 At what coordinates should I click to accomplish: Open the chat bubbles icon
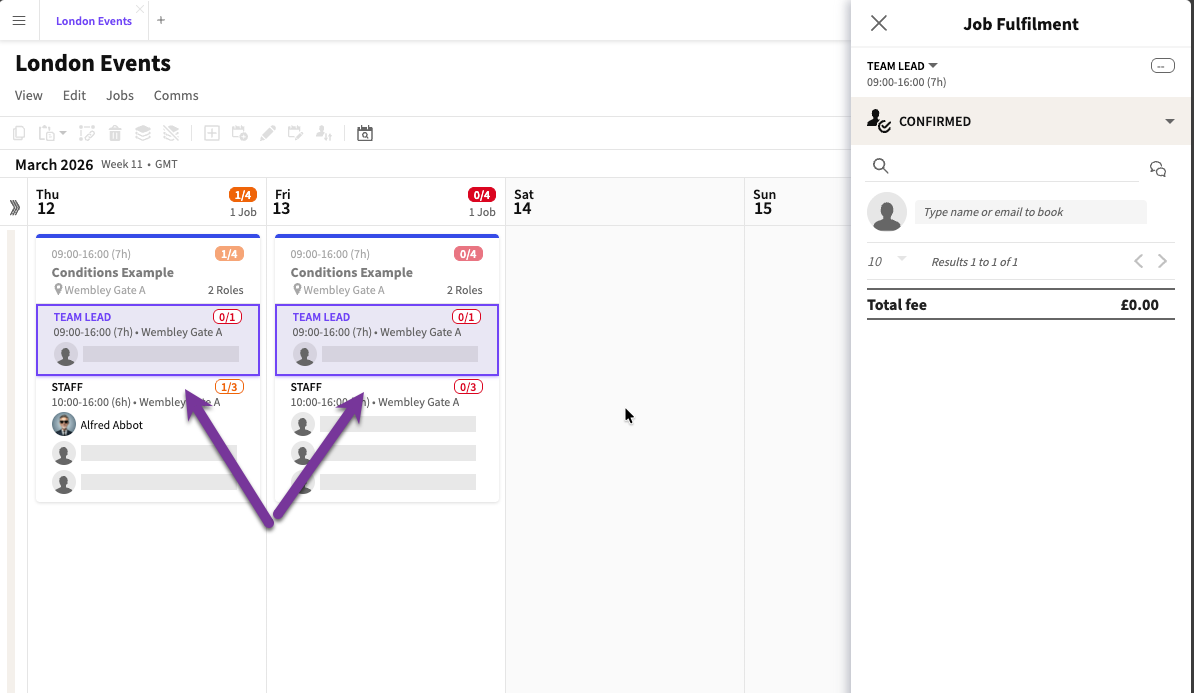[x=1157, y=169]
